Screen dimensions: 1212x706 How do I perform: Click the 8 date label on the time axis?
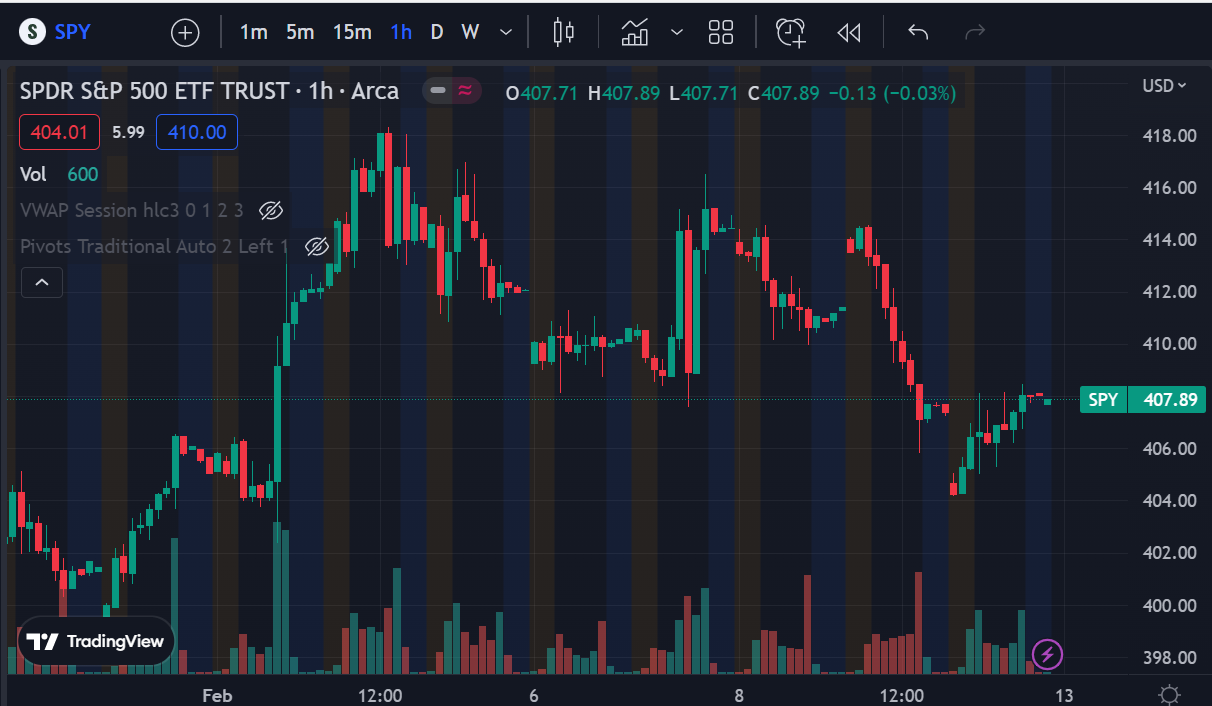tap(739, 695)
